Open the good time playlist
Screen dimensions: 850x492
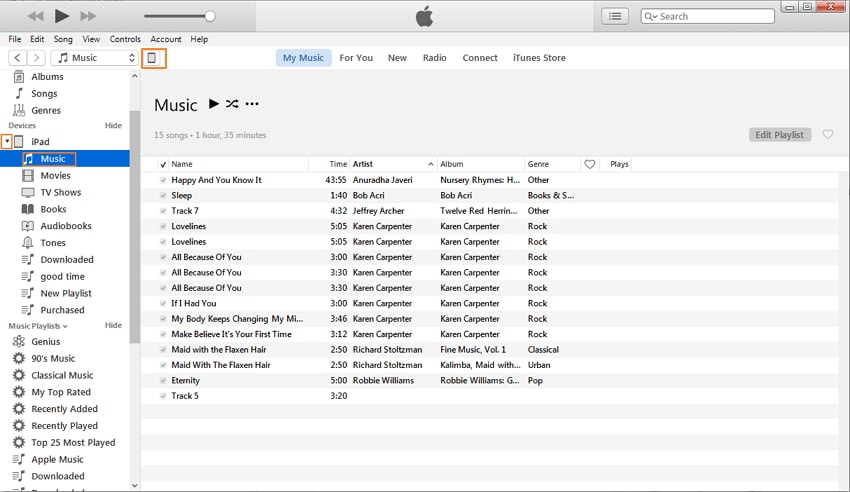click(x=62, y=276)
